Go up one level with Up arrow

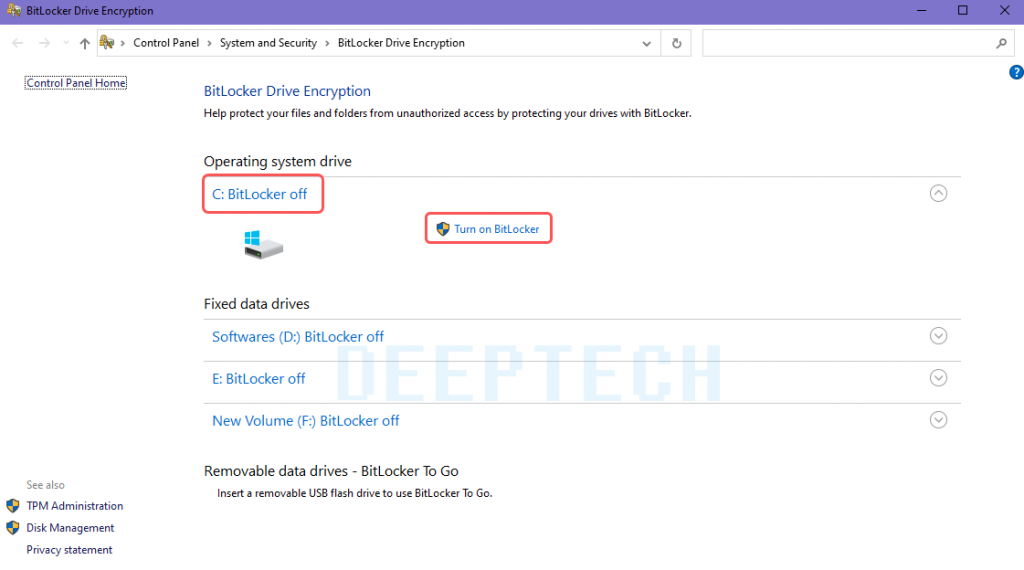(x=84, y=43)
